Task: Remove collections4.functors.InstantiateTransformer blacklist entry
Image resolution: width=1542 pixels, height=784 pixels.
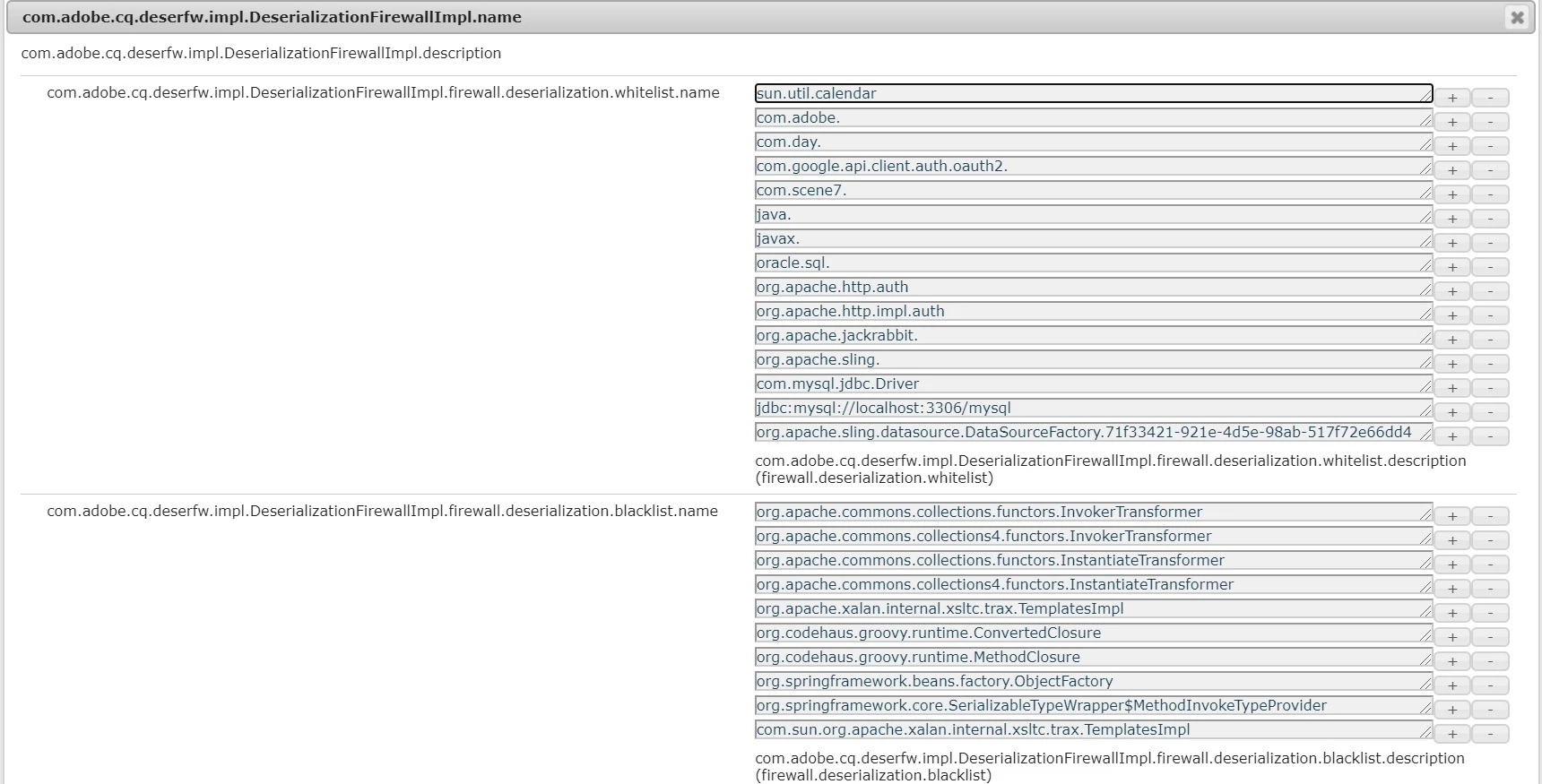Action: (x=1491, y=589)
